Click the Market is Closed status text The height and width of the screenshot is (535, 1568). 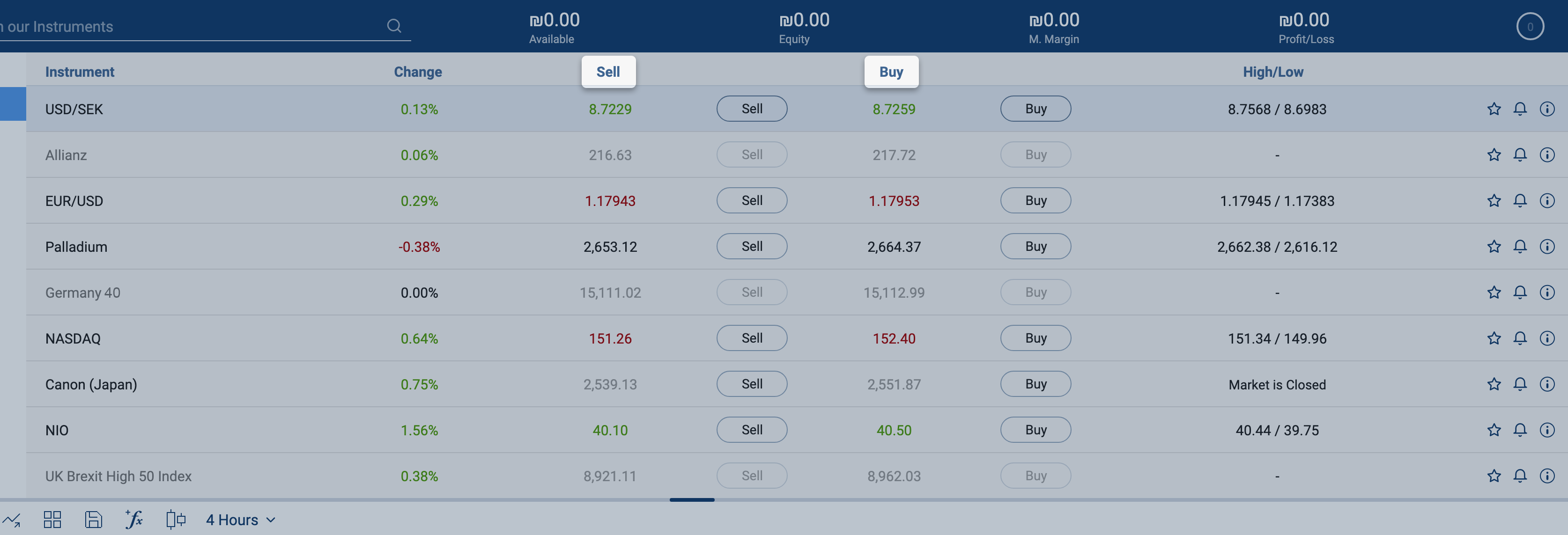(x=1277, y=385)
